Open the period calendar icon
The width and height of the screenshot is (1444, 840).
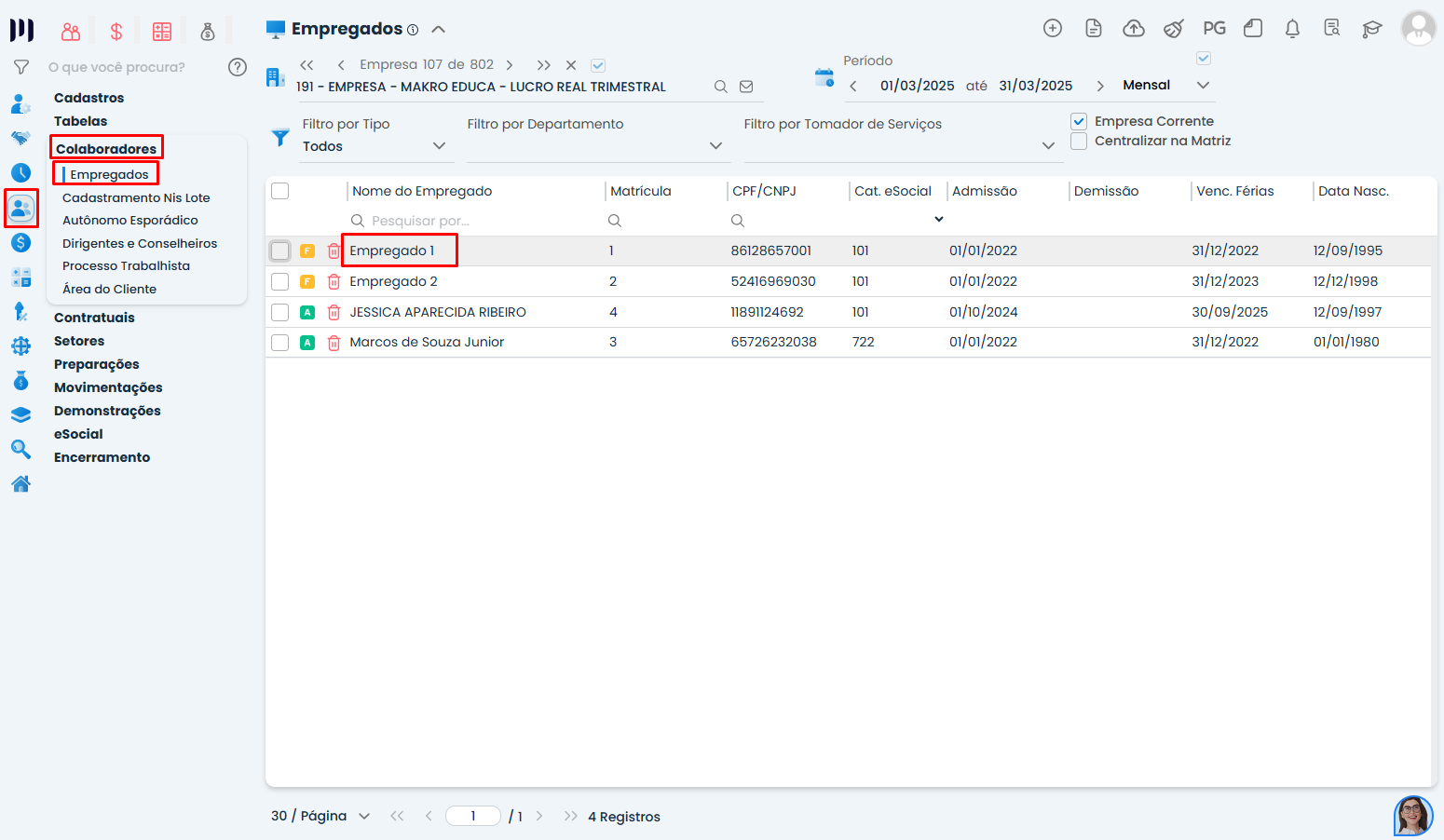point(824,78)
